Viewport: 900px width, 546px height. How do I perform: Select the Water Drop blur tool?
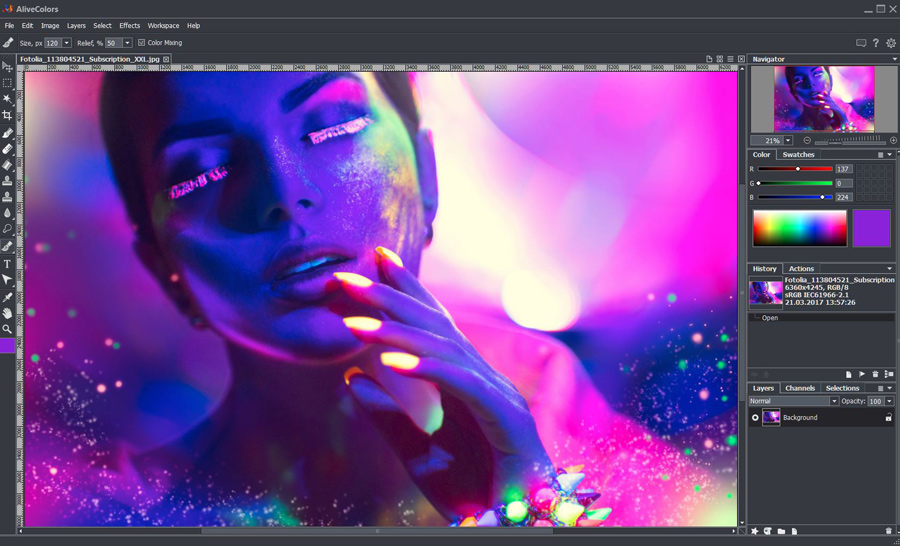7,214
